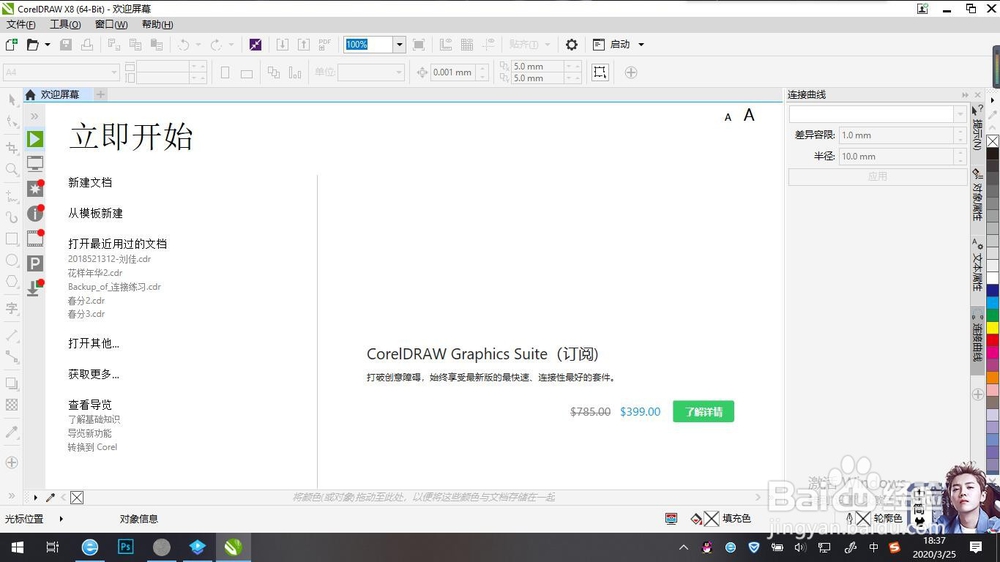This screenshot has height=562, width=1000.
Task: Click the Print icon in toolbar
Action: coord(87,45)
